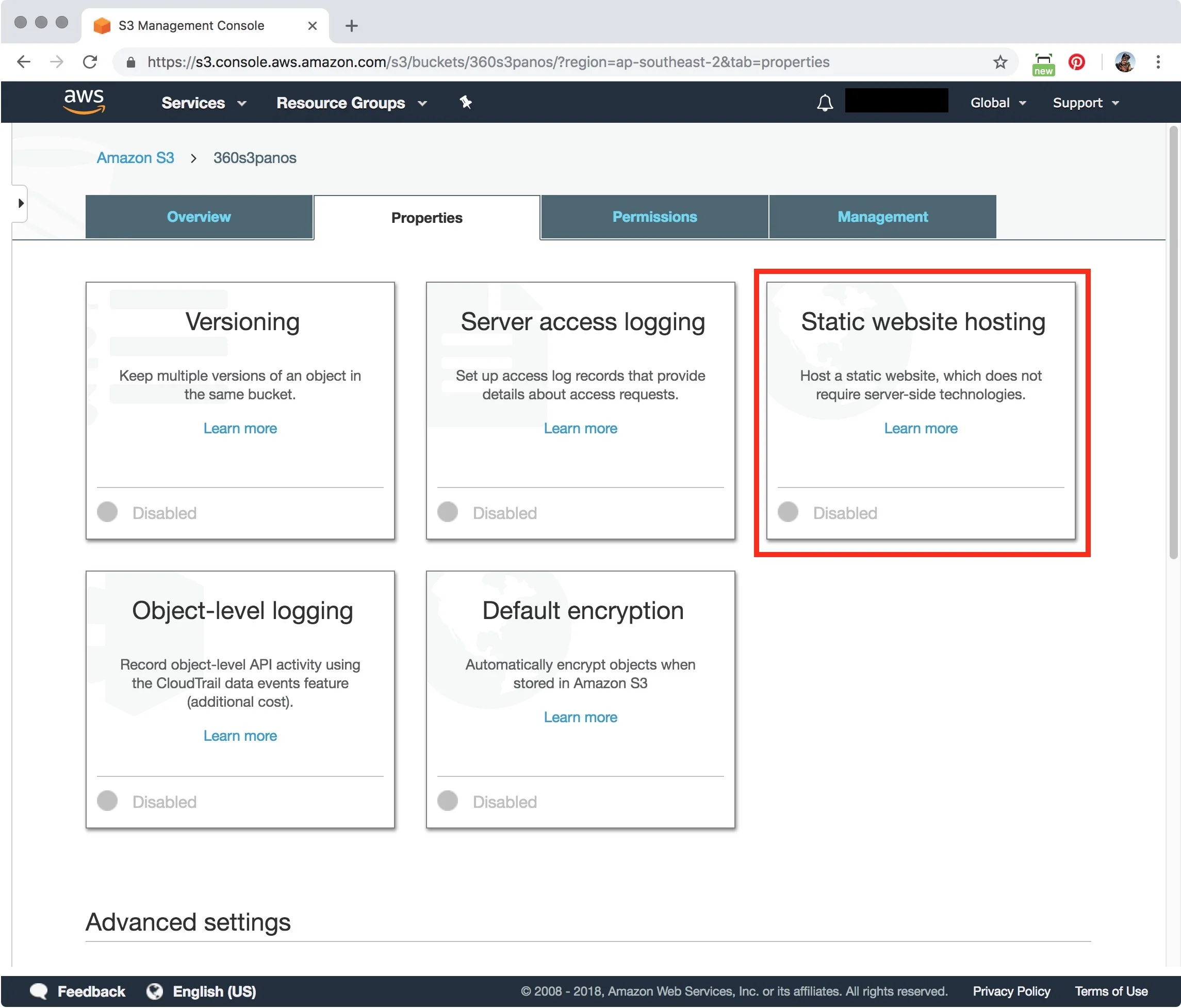Click Server access logging Disabled indicator

click(448, 511)
